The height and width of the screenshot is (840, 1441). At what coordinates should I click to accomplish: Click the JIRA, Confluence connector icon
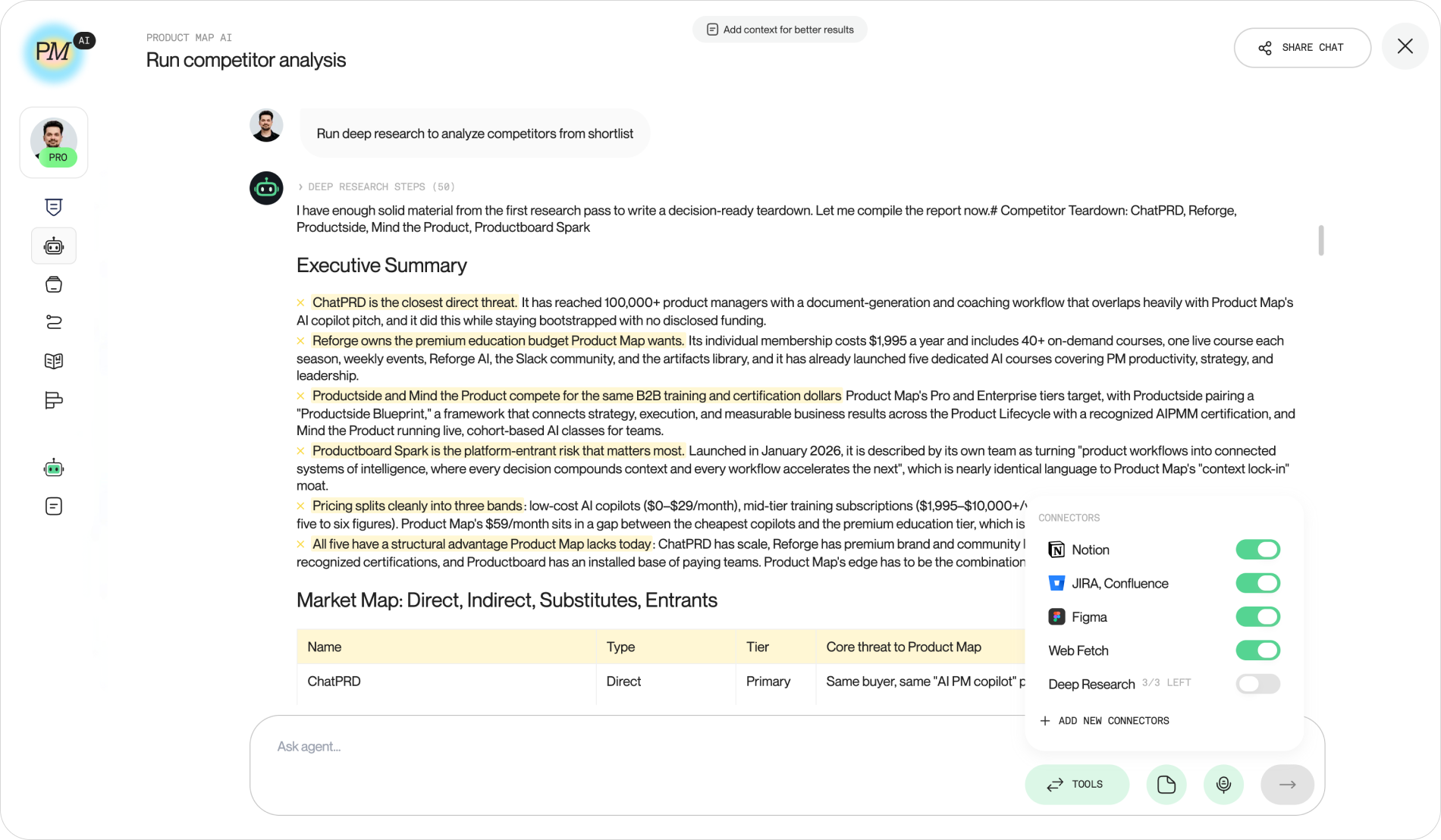point(1056,583)
